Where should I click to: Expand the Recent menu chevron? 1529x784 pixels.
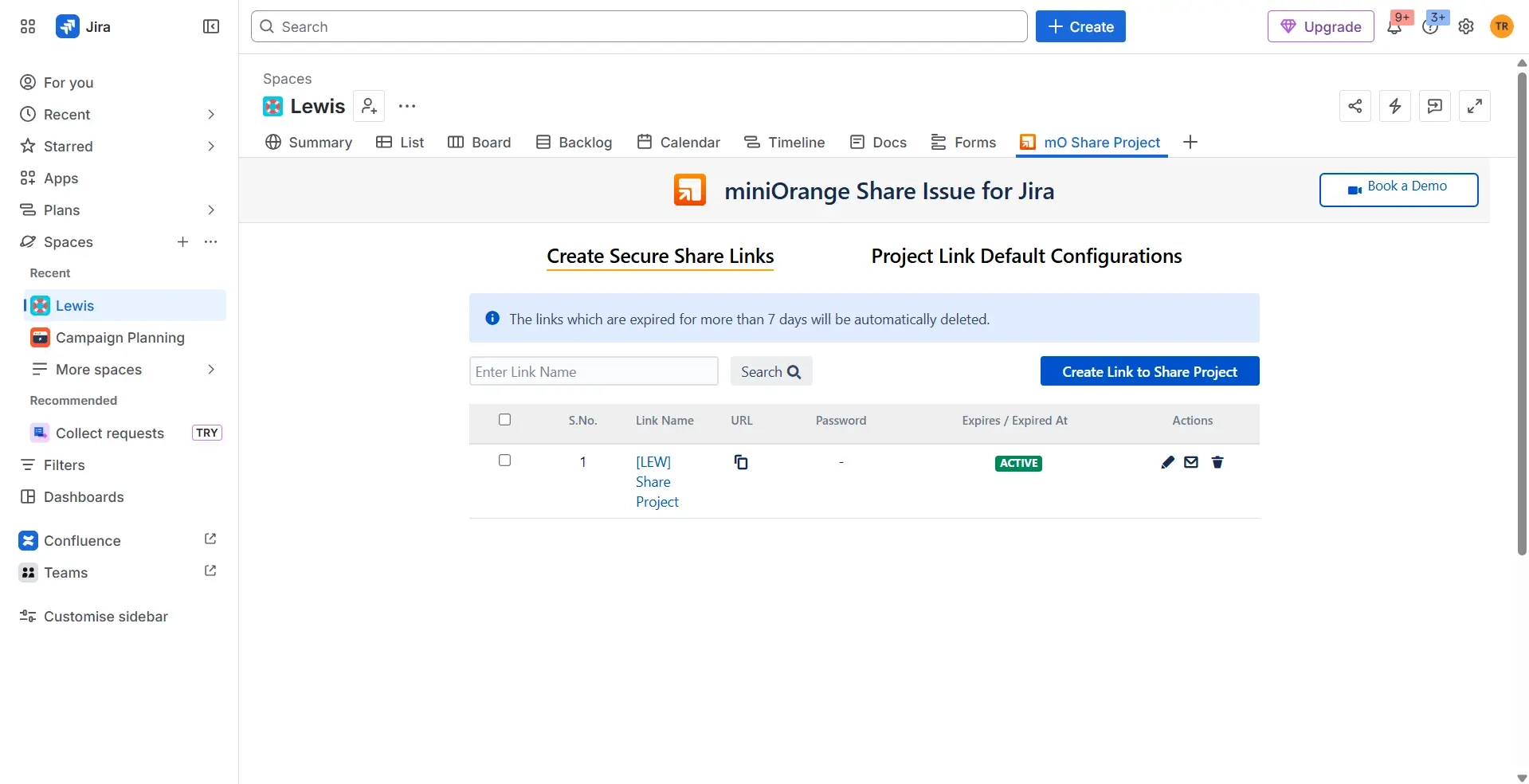[x=211, y=114]
